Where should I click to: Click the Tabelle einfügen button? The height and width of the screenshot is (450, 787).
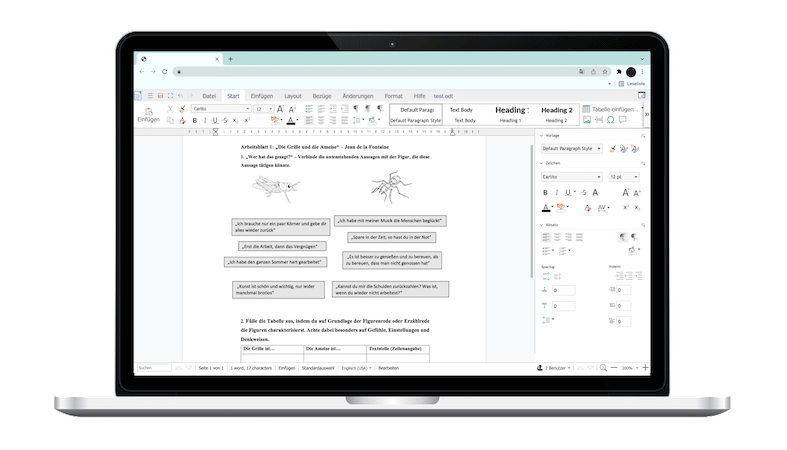[x=610, y=109]
